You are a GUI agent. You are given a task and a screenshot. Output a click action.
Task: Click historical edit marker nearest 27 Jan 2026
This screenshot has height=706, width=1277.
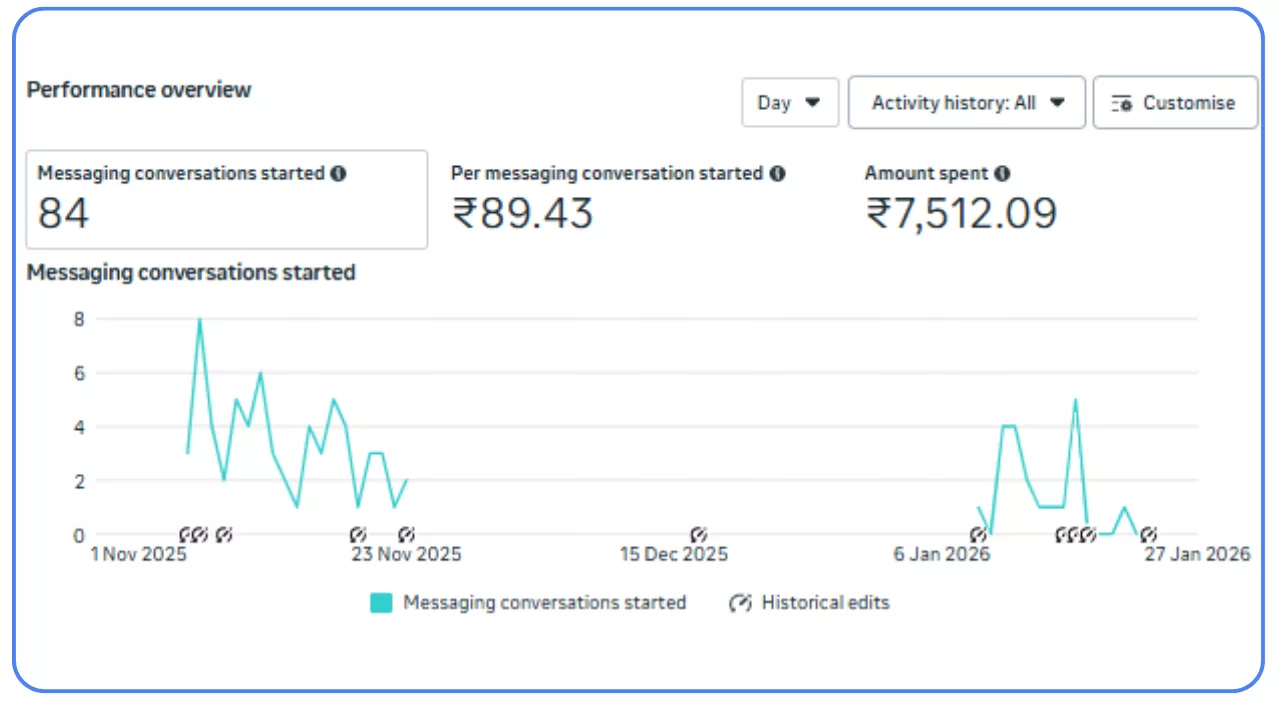click(x=1149, y=535)
